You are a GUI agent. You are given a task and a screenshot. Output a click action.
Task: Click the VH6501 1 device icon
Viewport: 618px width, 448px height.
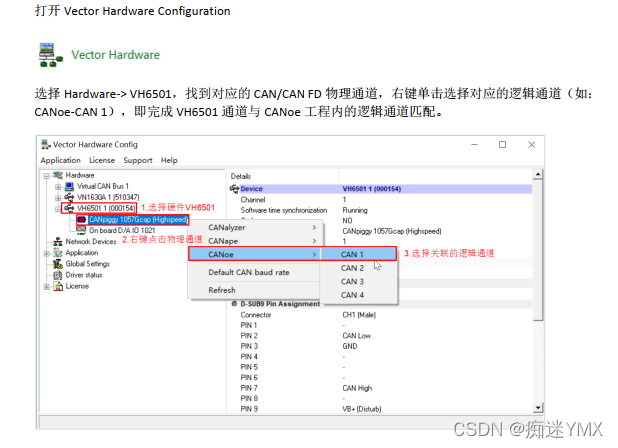(69, 208)
